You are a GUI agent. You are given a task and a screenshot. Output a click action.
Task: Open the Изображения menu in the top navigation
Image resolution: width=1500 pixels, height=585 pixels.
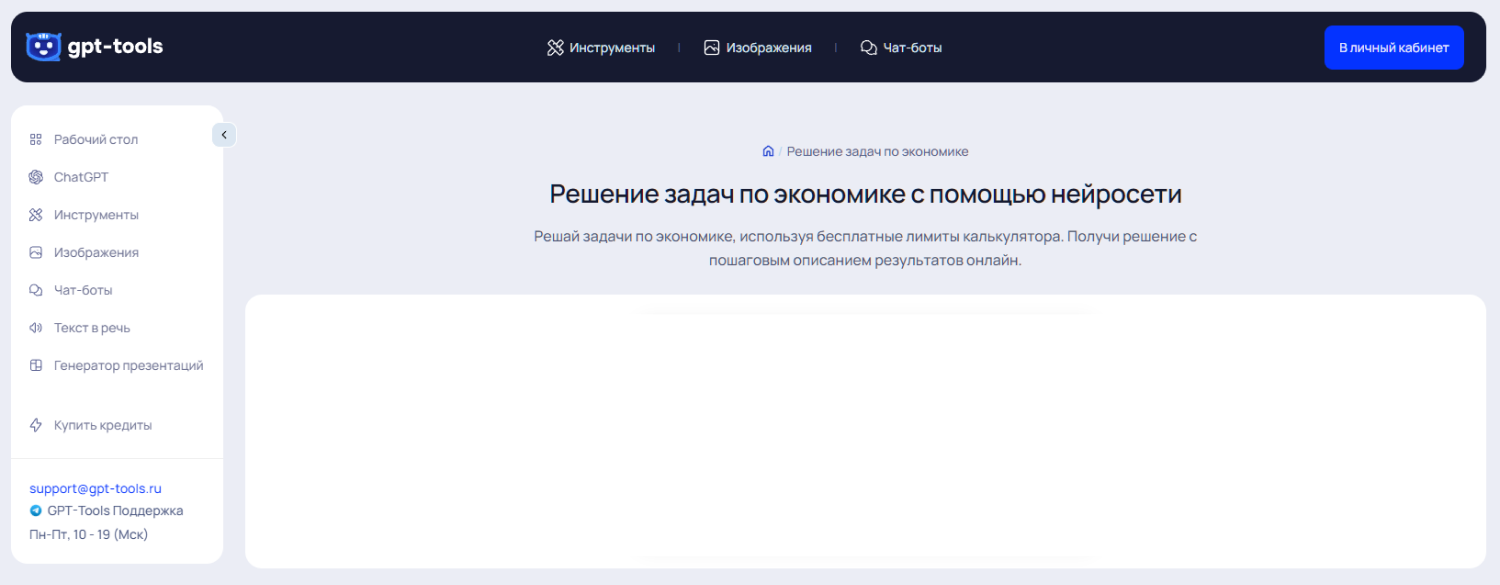click(767, 46)
